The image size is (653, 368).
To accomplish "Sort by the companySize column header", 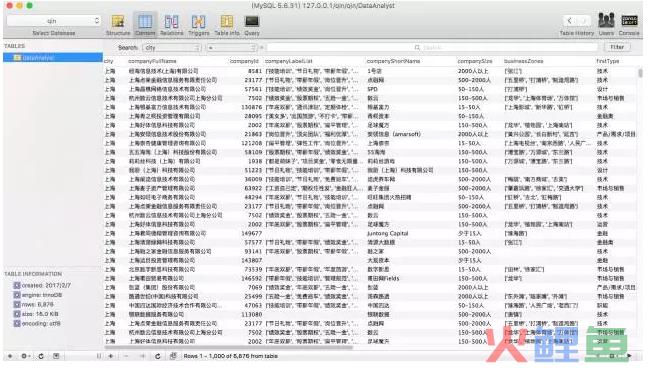I will tap(475, 61).
